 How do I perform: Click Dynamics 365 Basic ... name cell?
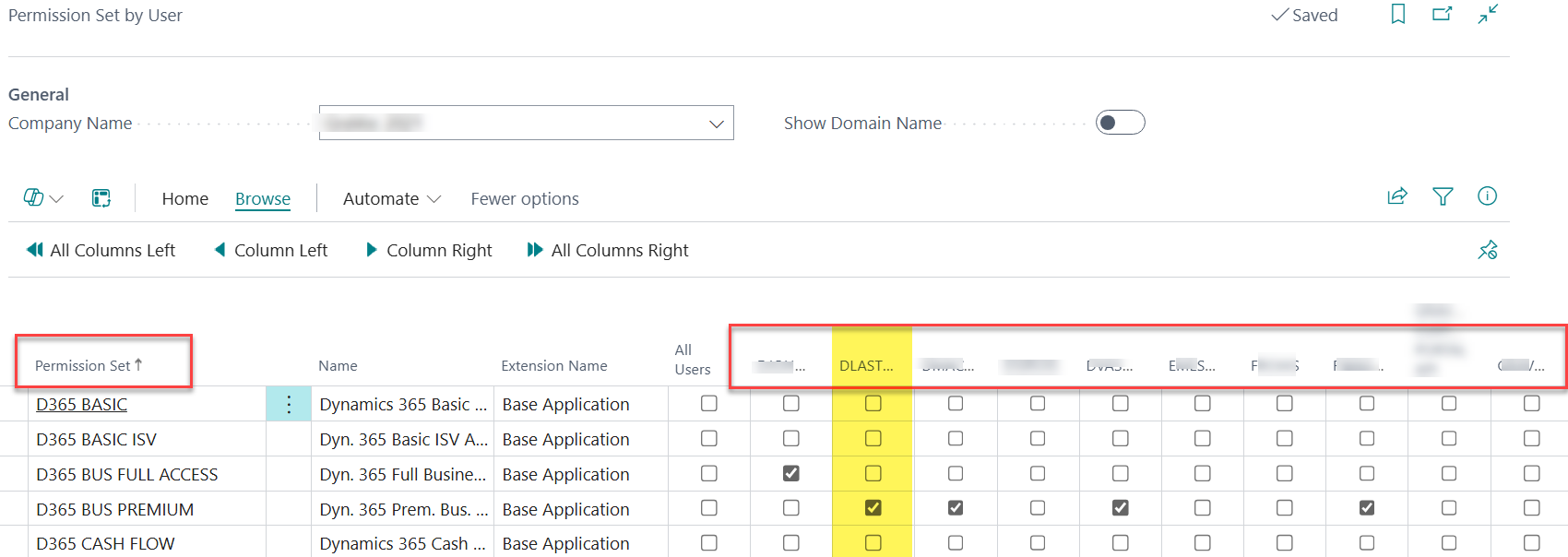tap(403, 404)
